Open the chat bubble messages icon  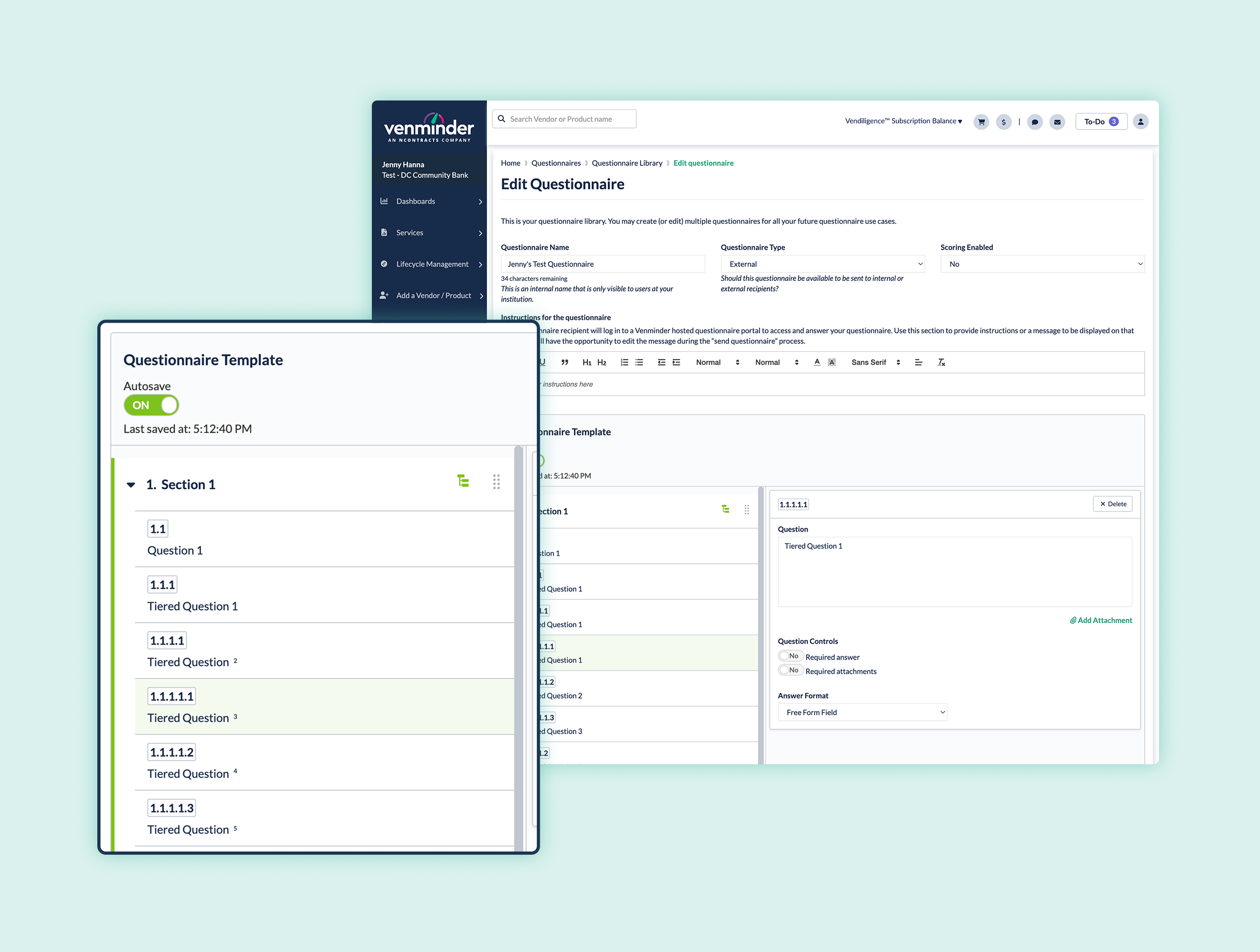tap(1035, 122)
